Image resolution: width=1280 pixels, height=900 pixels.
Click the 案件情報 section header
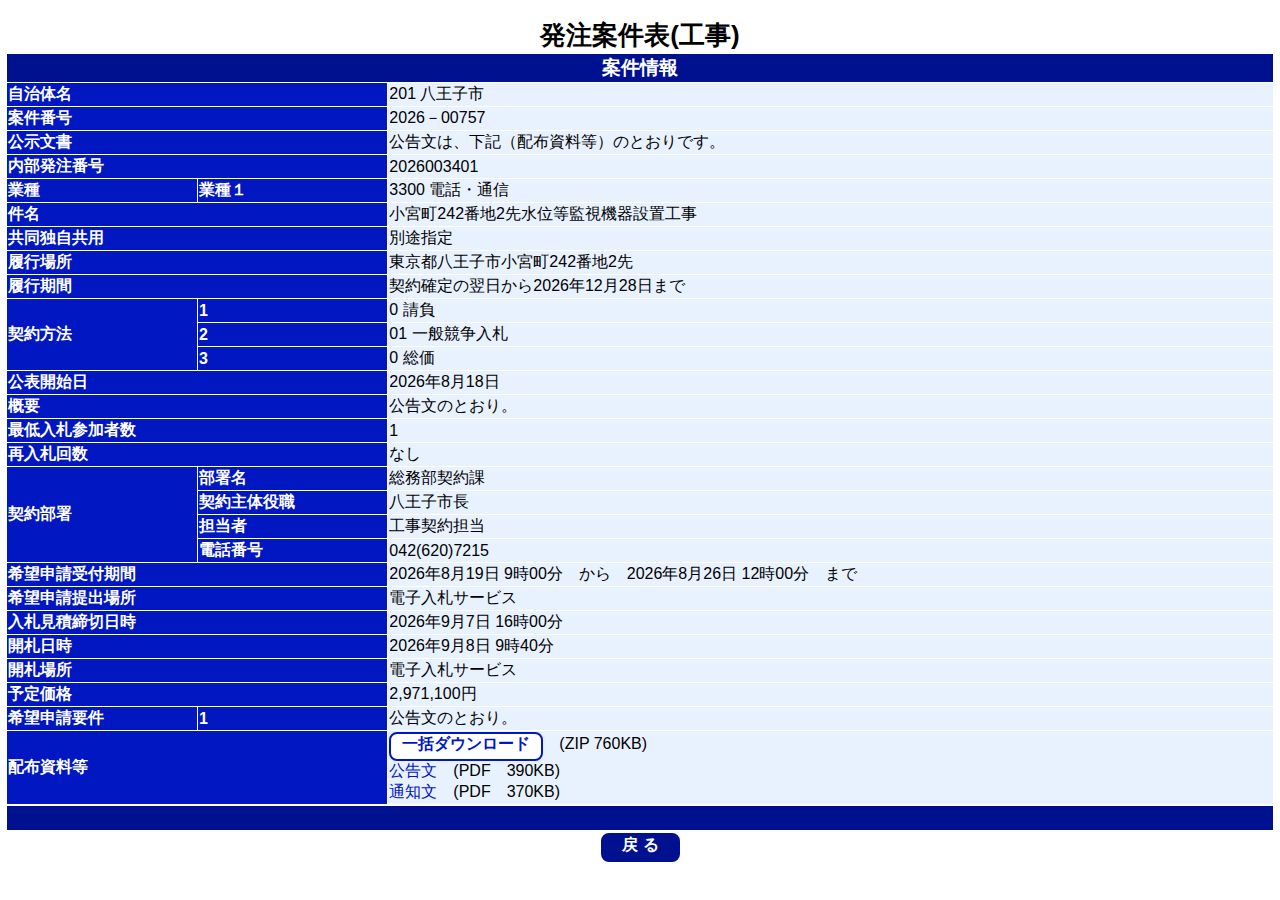click(x=640, y=68)
